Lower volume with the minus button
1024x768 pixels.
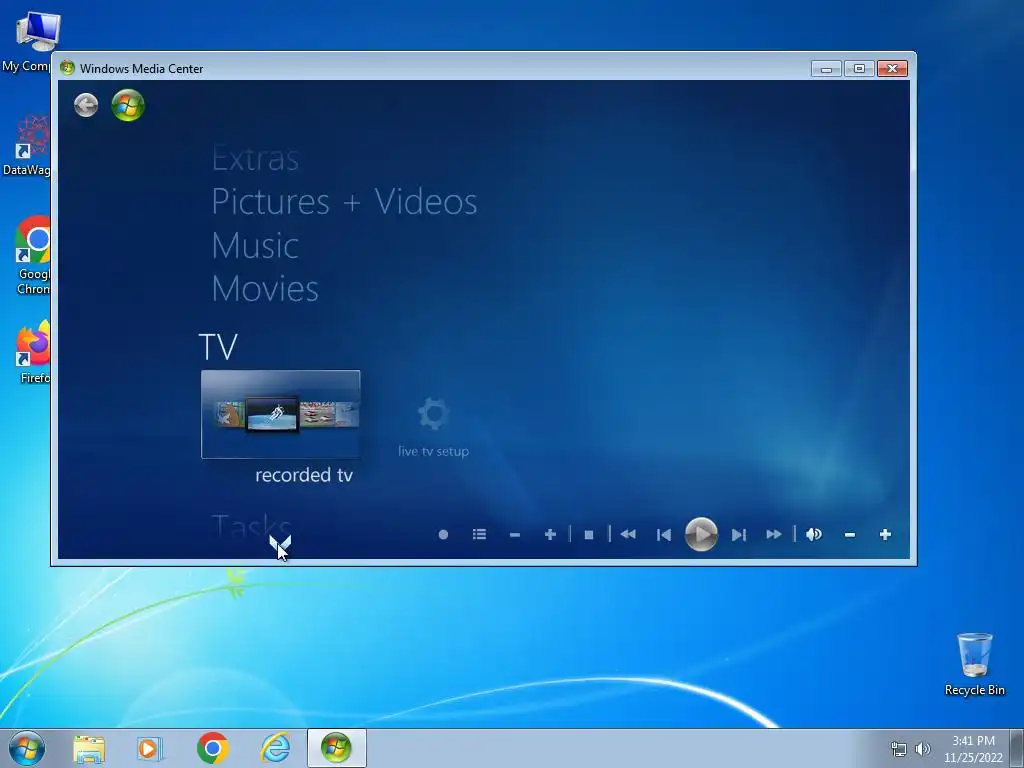click(850, 535)
